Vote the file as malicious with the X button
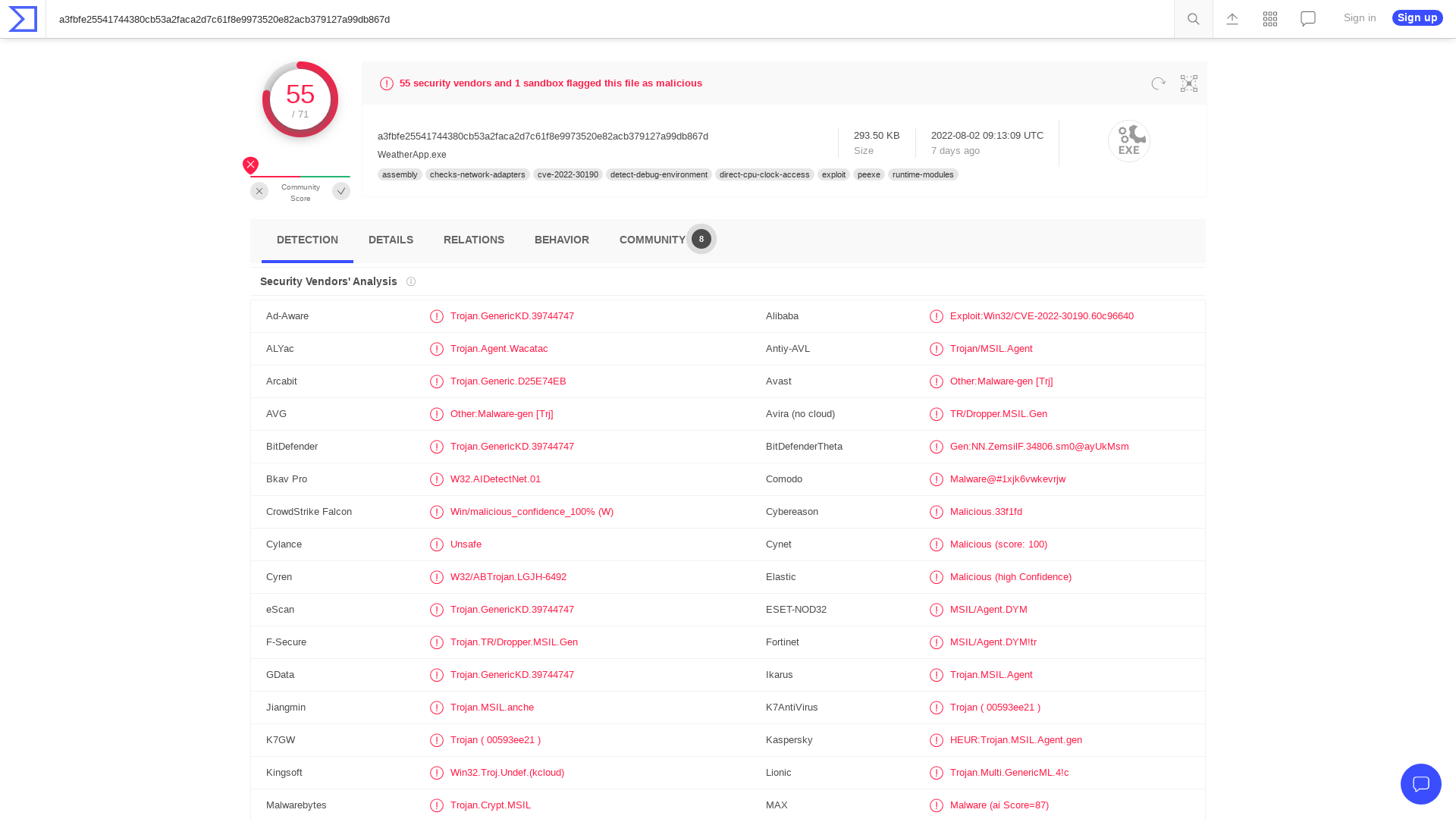The image size is (1456, 819). pos(259,191)
